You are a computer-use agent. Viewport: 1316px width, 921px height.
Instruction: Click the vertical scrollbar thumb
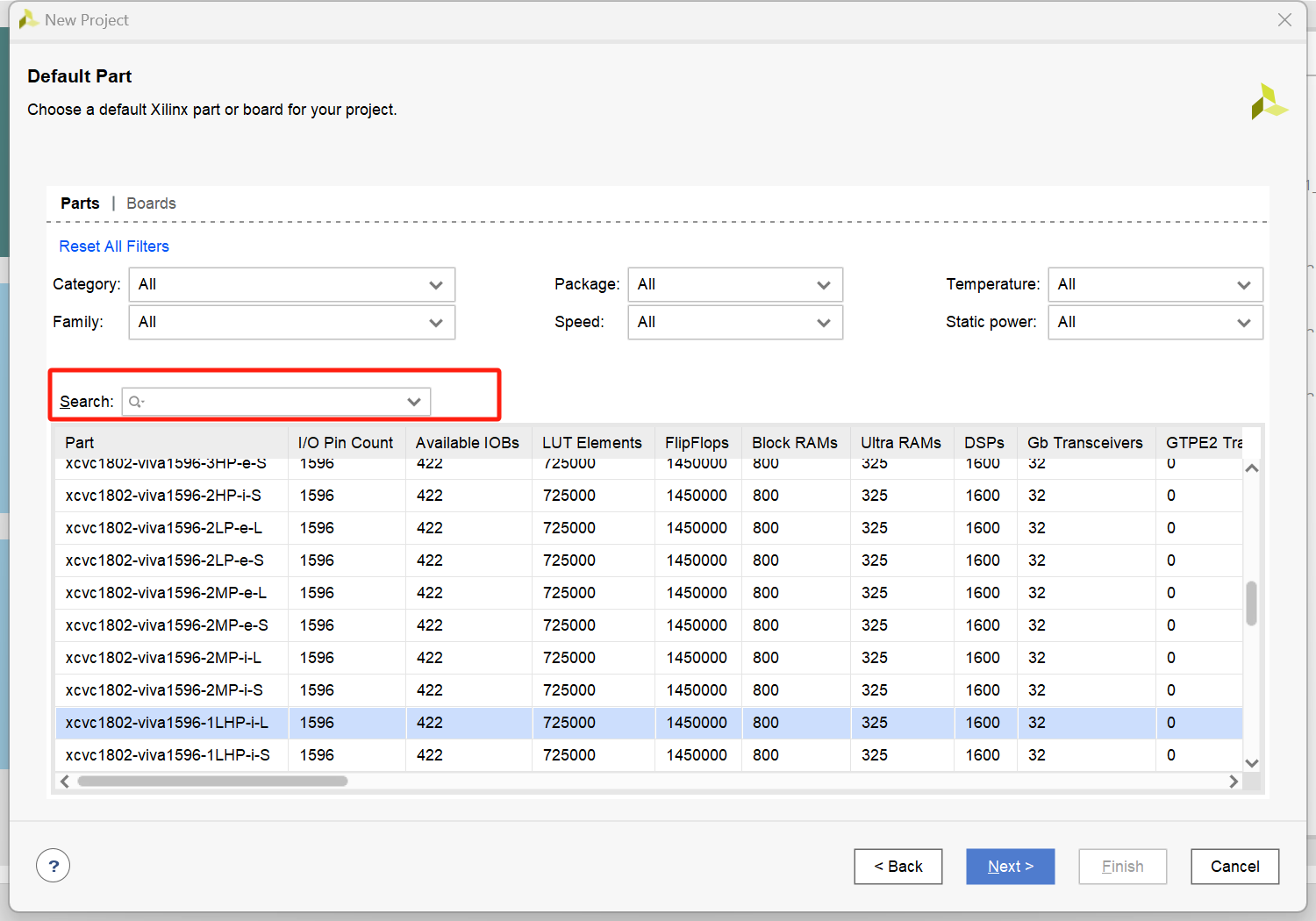click(x=1252, y=603)
